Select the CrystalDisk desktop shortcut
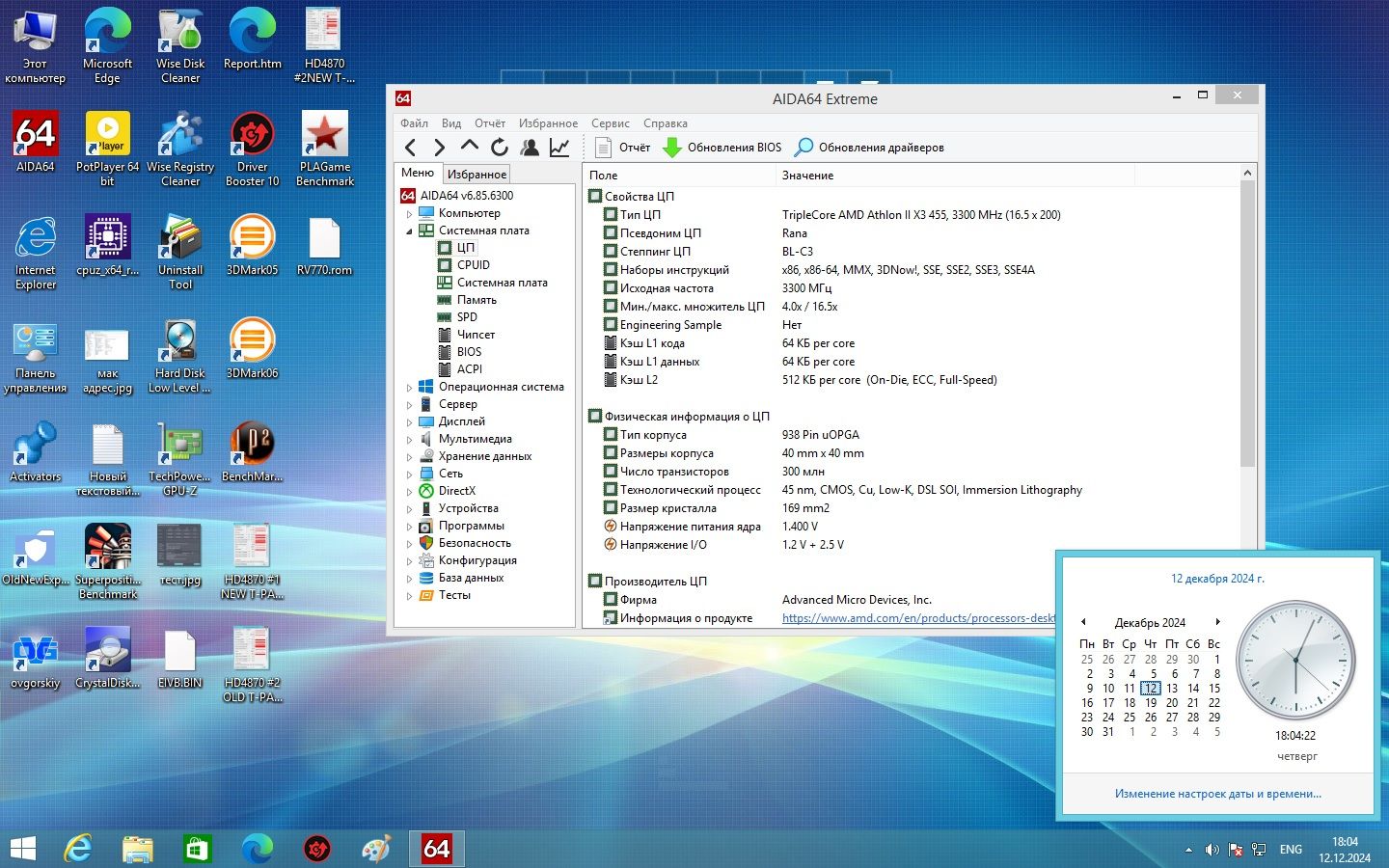This screenshot has height=868, width=1389. pyautogui.click(x=108, y=659)
